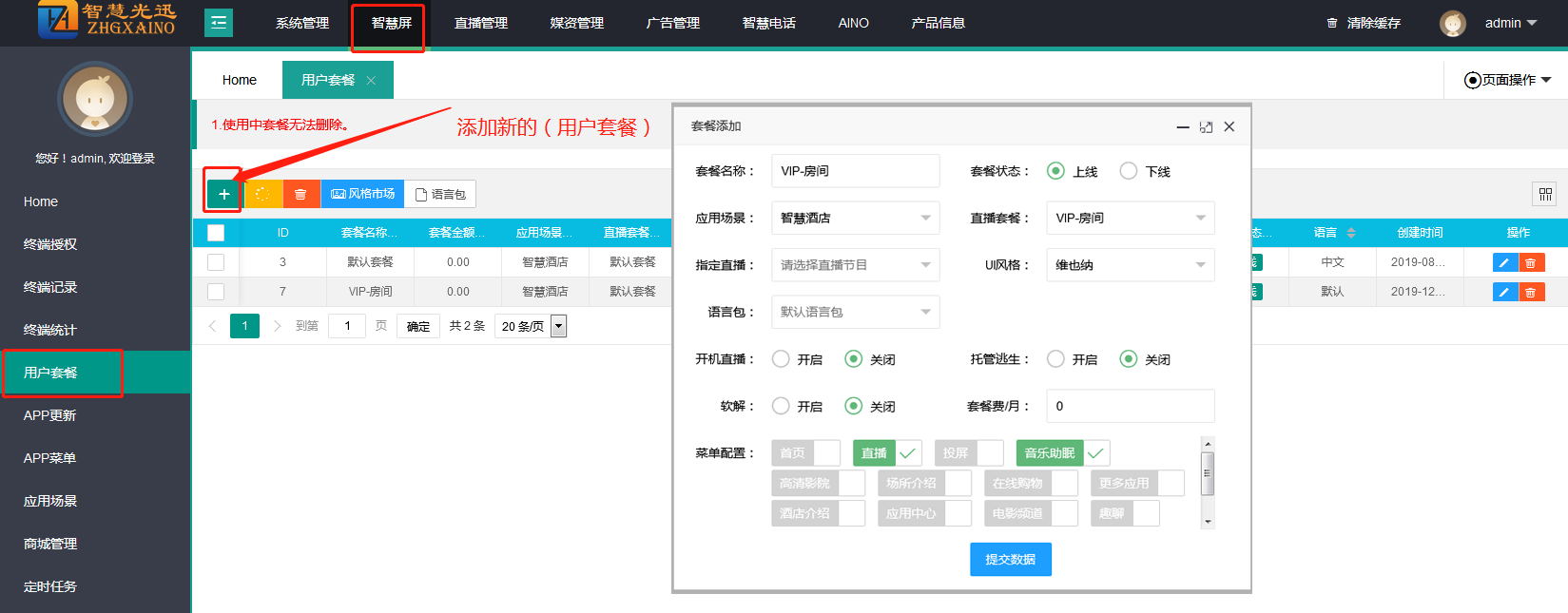
Task: Close the 用户套餐 tab with its X icon
Action: coord(371,81)
